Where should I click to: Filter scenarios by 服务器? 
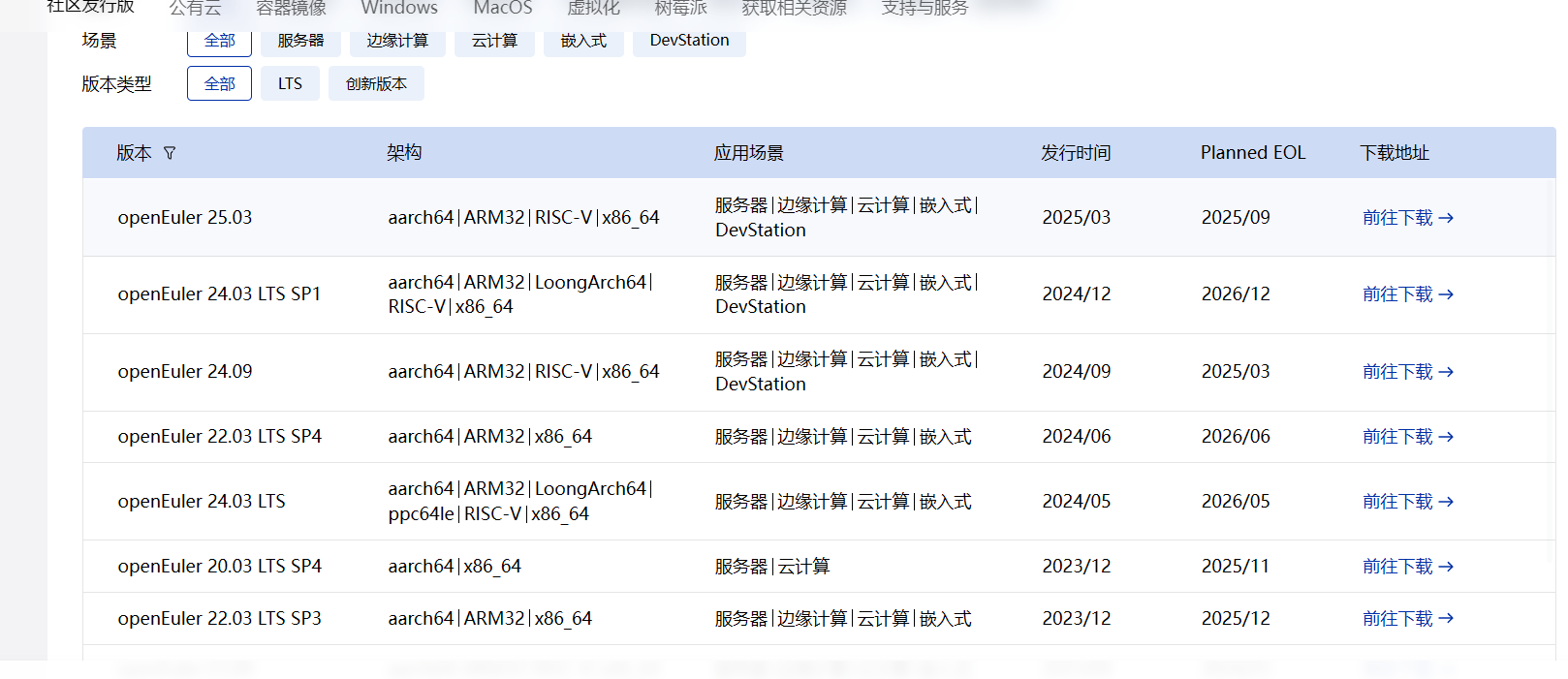300,41
